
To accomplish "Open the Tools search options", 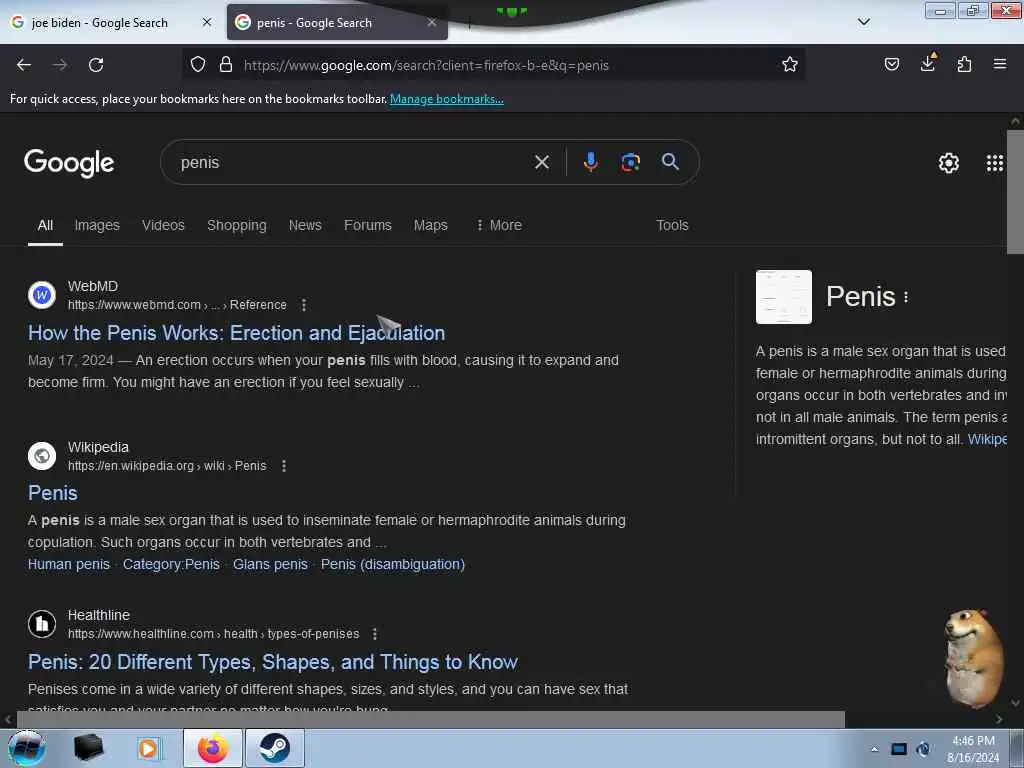I will pyautogui.click(x=672, y=225).
